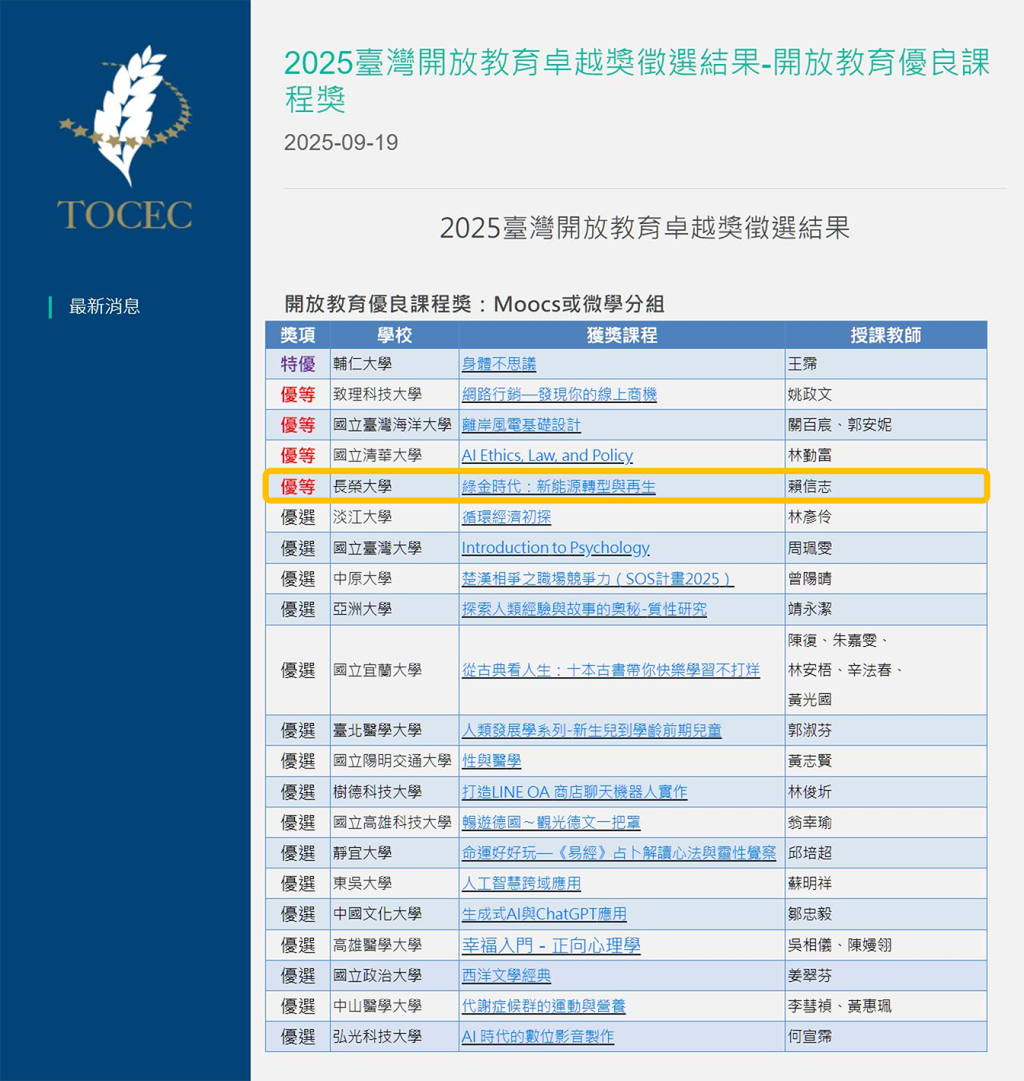1024x1081 pixels.
Task: Click the 性與醫學 course link
Action: click(x=491, y=761)
